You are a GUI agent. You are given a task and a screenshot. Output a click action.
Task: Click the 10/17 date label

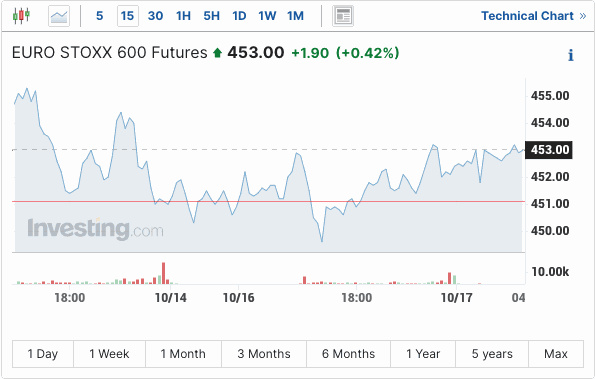[x=456, y=298]
